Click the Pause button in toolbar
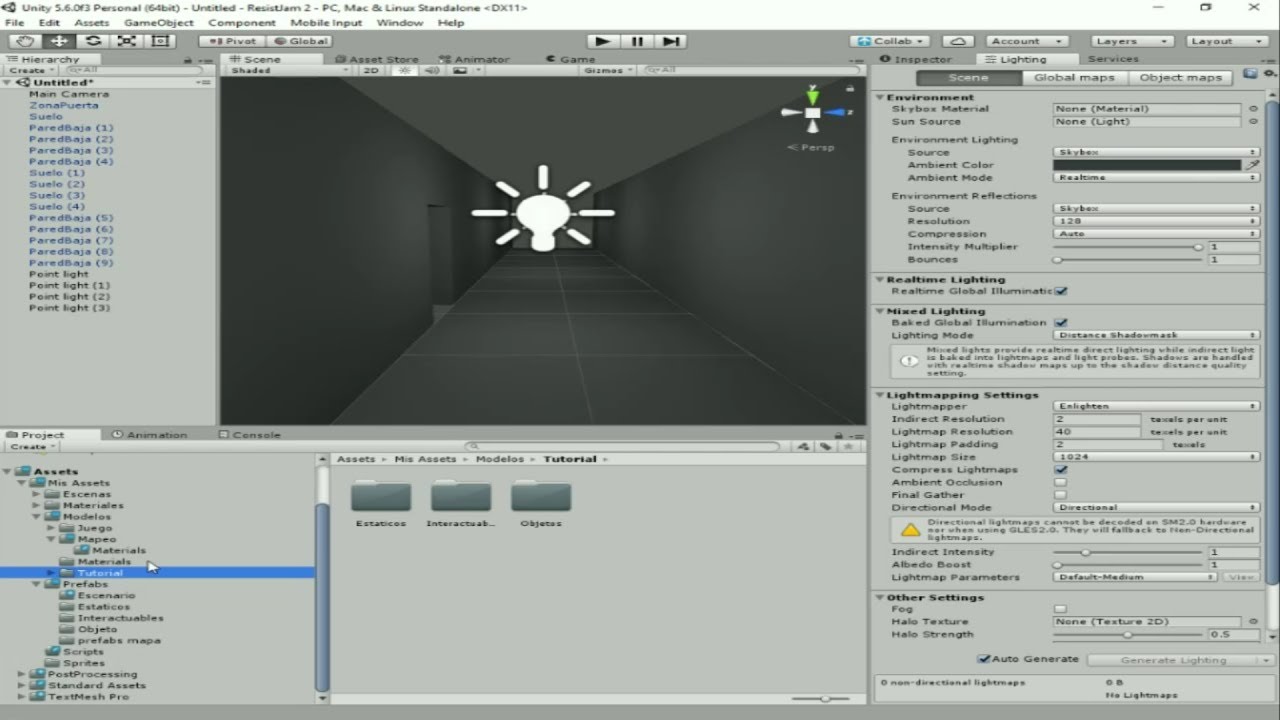 [x=636, y=41]
